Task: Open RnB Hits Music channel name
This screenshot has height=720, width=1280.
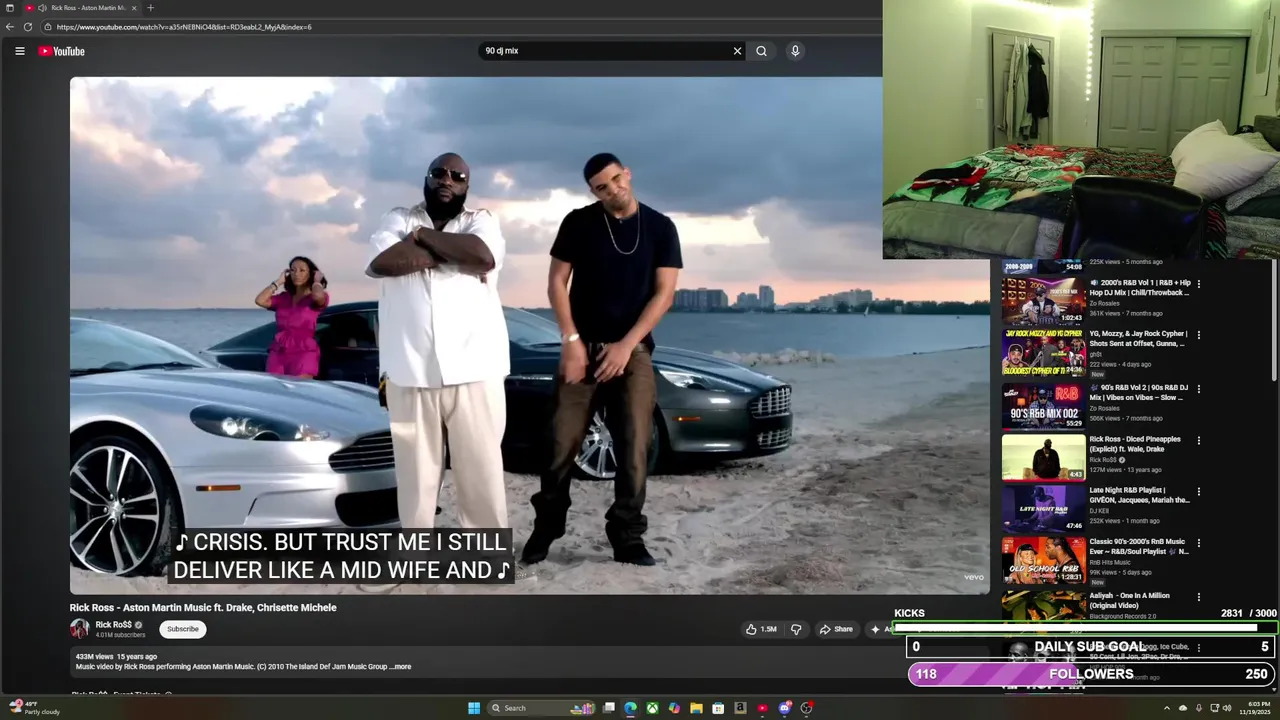Action: click(1111, 562)
